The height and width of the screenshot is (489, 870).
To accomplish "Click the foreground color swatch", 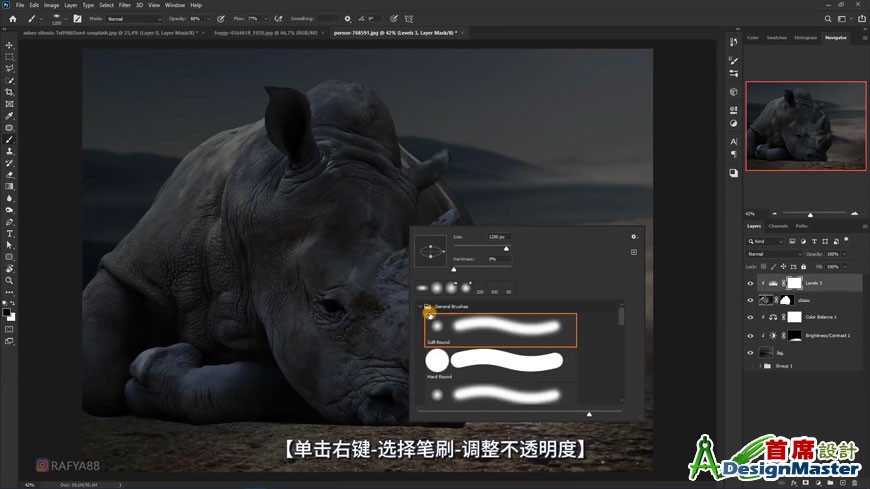I will coord(7,312).
